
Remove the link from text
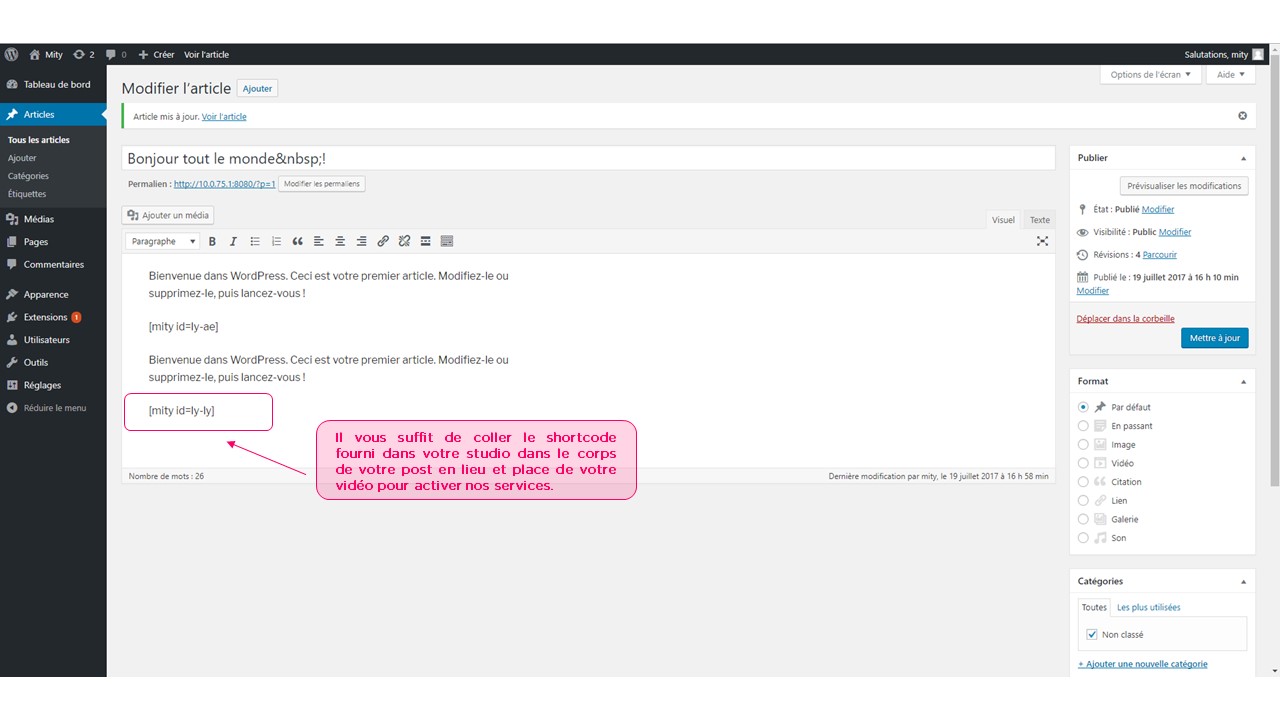(404, 241)
